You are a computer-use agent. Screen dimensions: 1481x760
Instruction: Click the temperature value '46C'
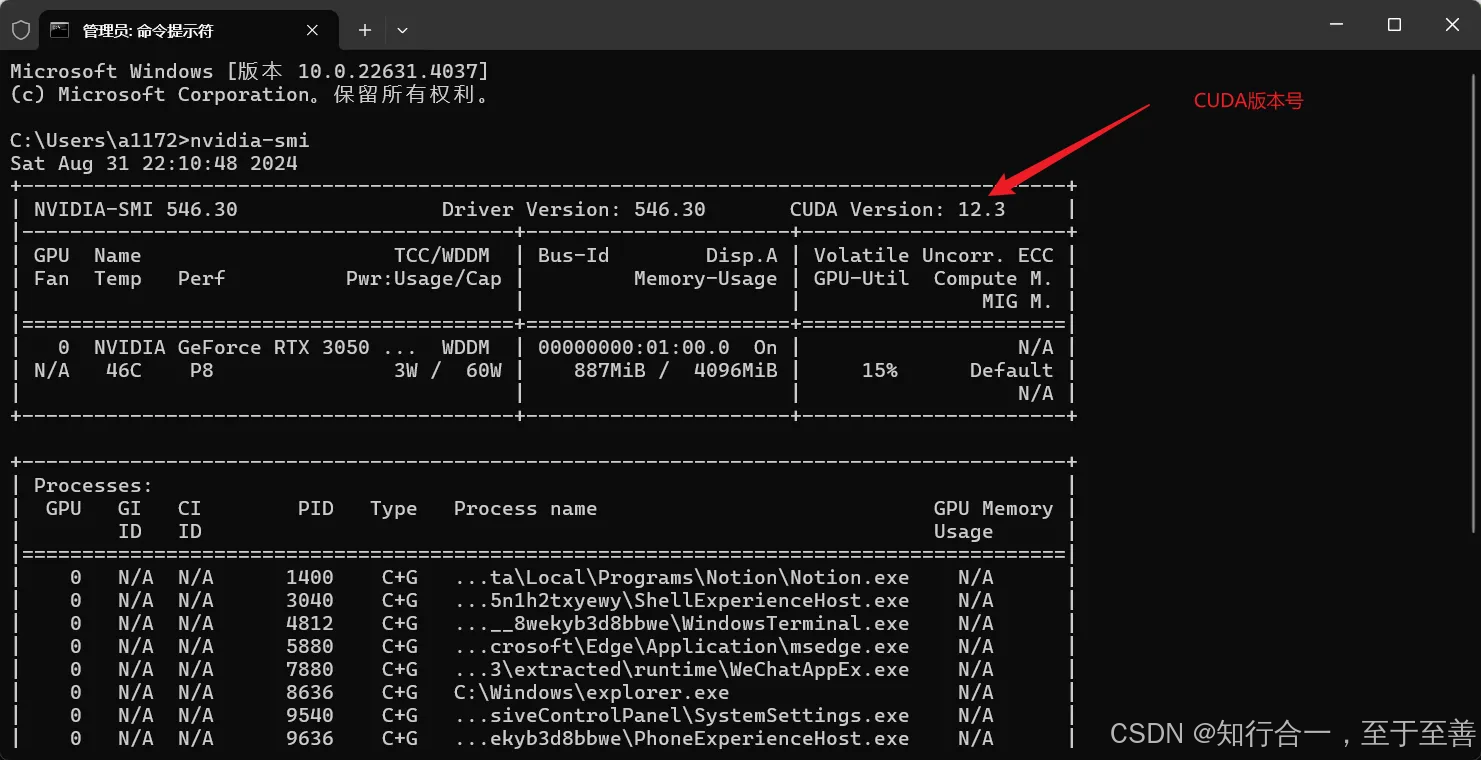124,370
